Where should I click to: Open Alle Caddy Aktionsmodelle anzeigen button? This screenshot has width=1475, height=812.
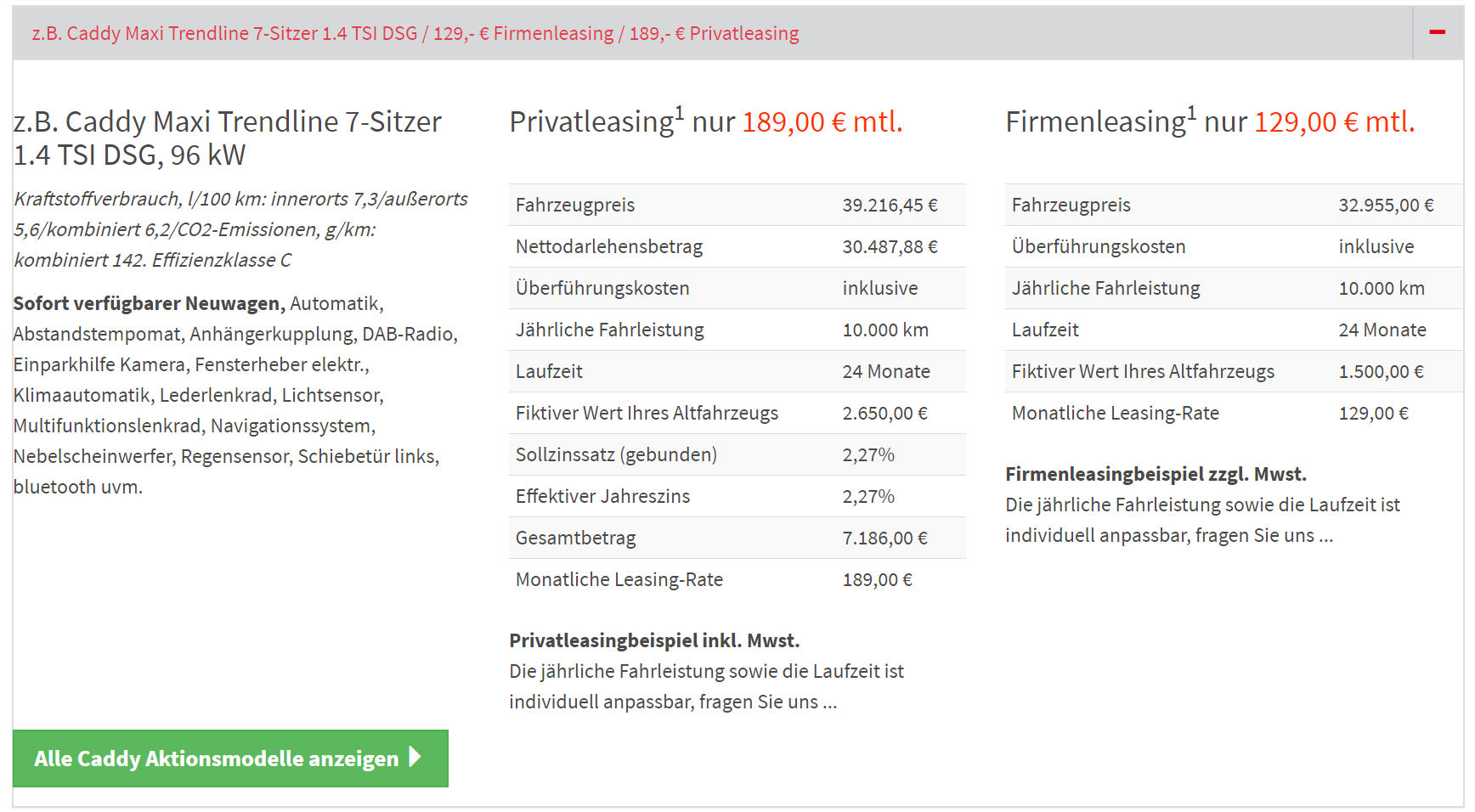tap(217, 758)
